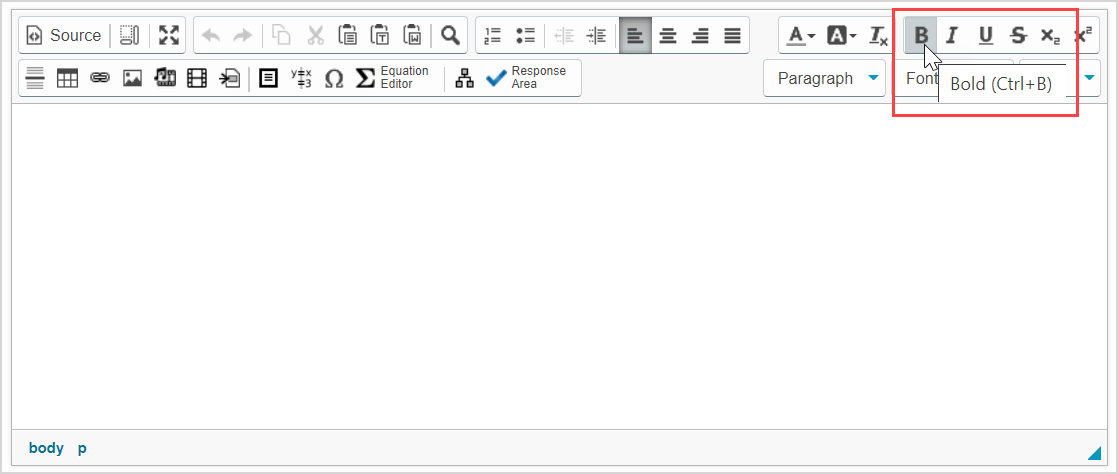Viewport: 1118px width, 474px height.
Task: Maximize the editor with the fullscreen icon
Action: point(169,36)
